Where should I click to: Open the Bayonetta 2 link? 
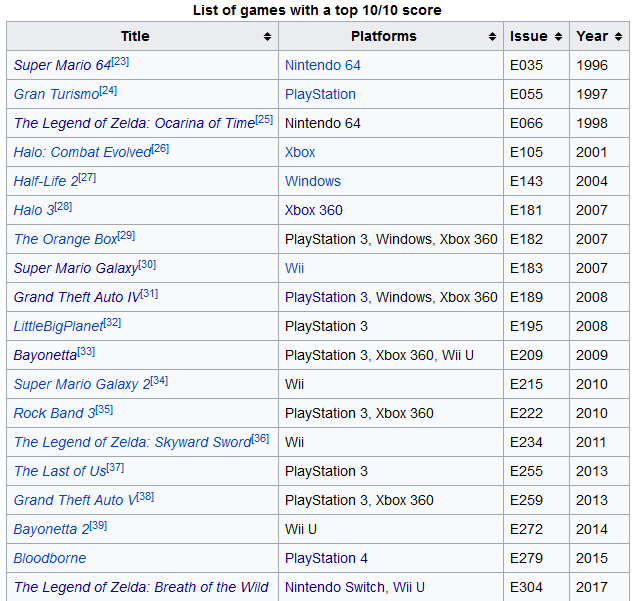pos(51,529)
